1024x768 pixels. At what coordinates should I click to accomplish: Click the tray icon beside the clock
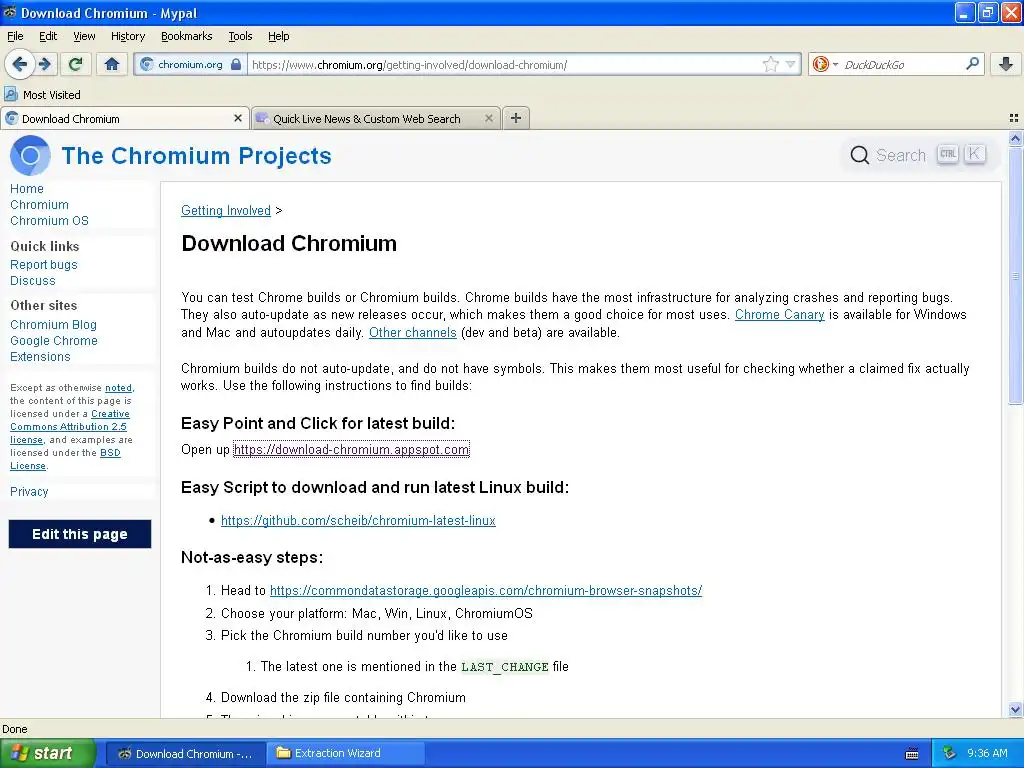(949, 754)
